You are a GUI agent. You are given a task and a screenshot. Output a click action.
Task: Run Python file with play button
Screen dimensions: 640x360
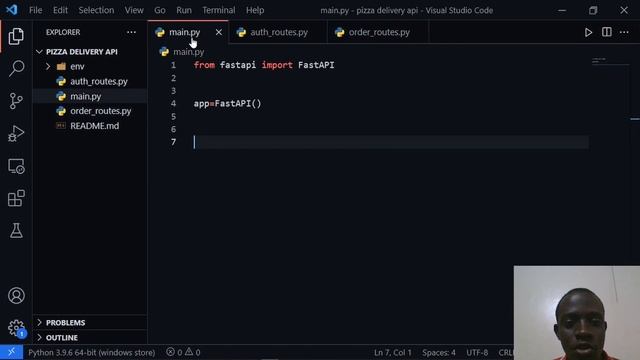point(588,32)
